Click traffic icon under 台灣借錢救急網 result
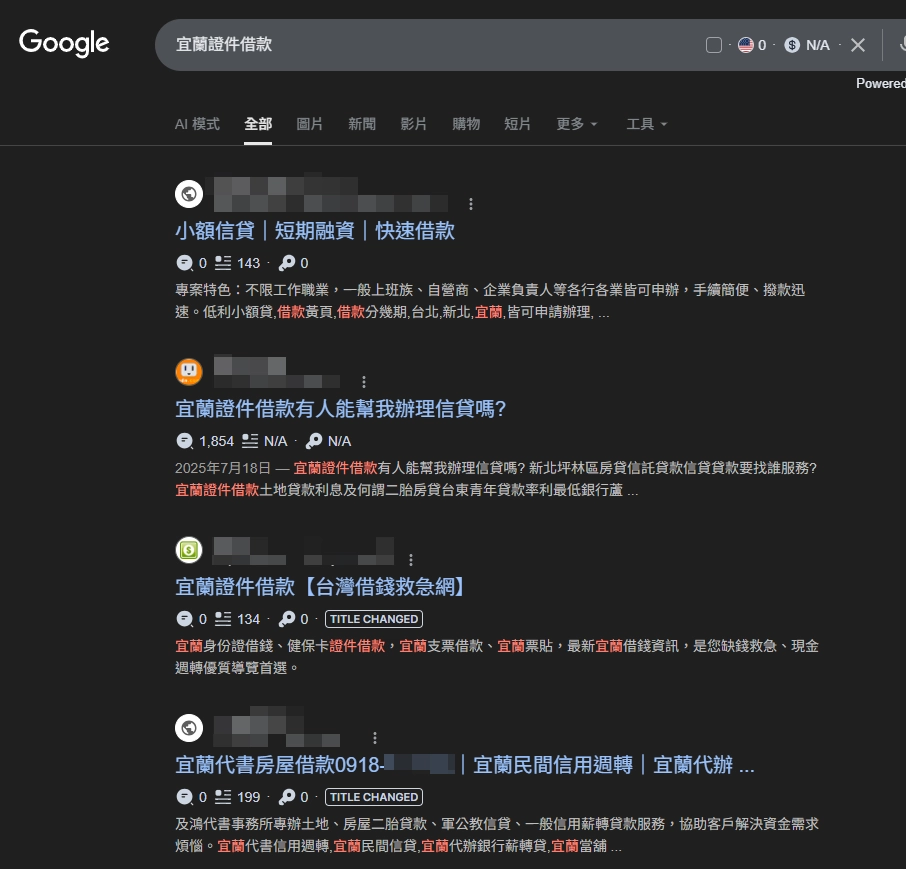 (184, 619)
